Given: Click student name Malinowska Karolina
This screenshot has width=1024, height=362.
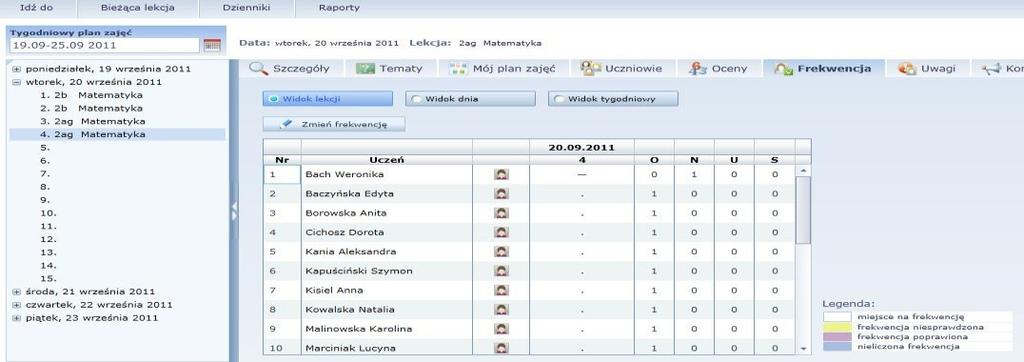Looking at the screenshot, I should point(359,329).
